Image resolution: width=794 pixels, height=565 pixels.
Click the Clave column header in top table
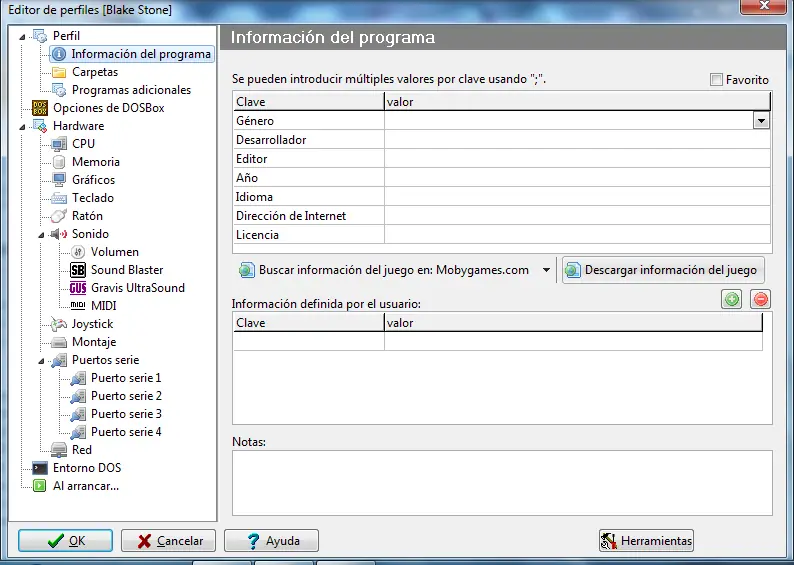coord(309,102)
